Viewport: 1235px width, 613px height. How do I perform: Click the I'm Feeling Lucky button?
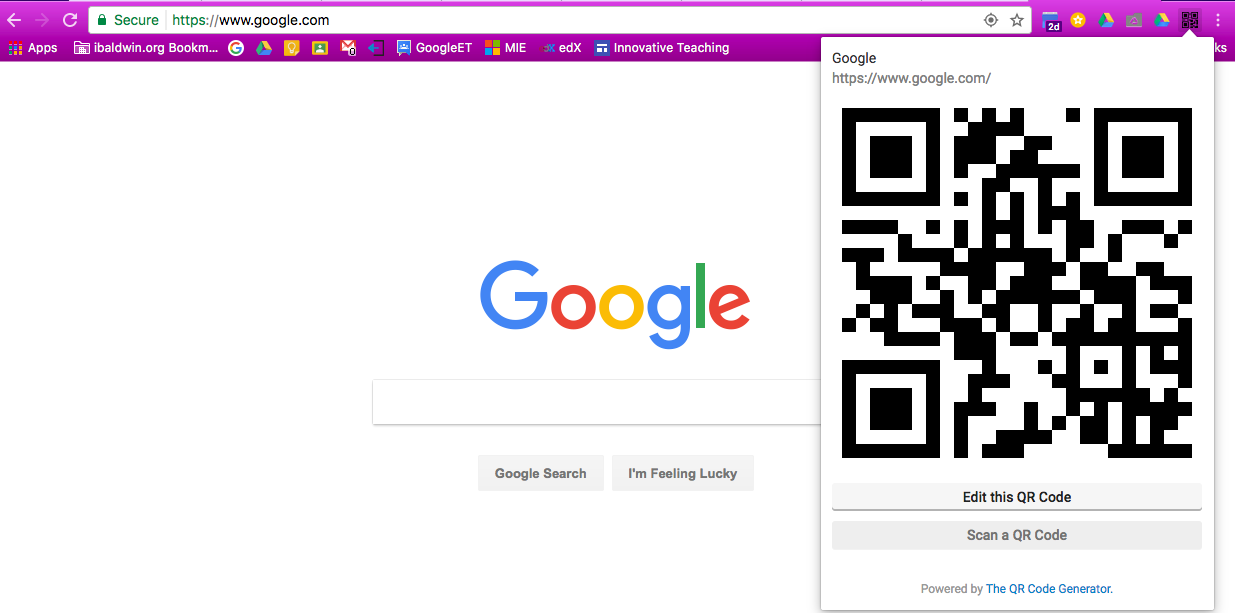point(683,473)
